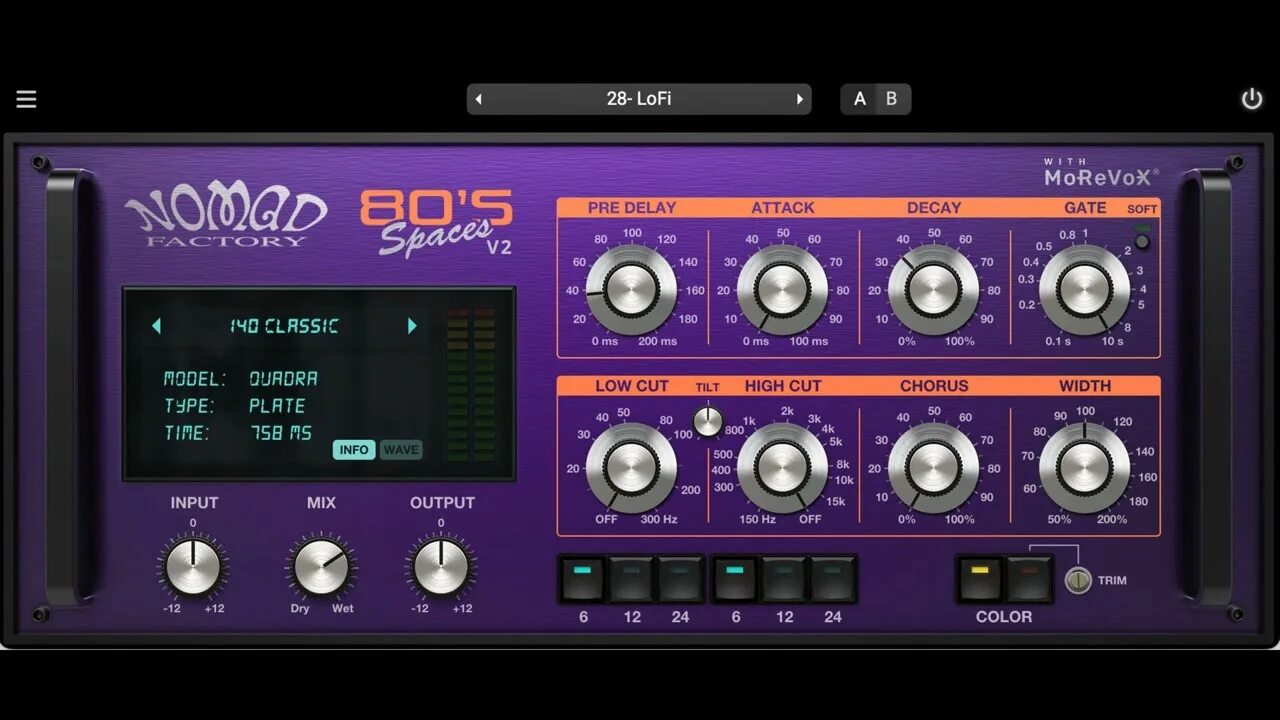Click the GATE header label
The height and width of the screenshot is (720, 1280).
(1085, 208)
